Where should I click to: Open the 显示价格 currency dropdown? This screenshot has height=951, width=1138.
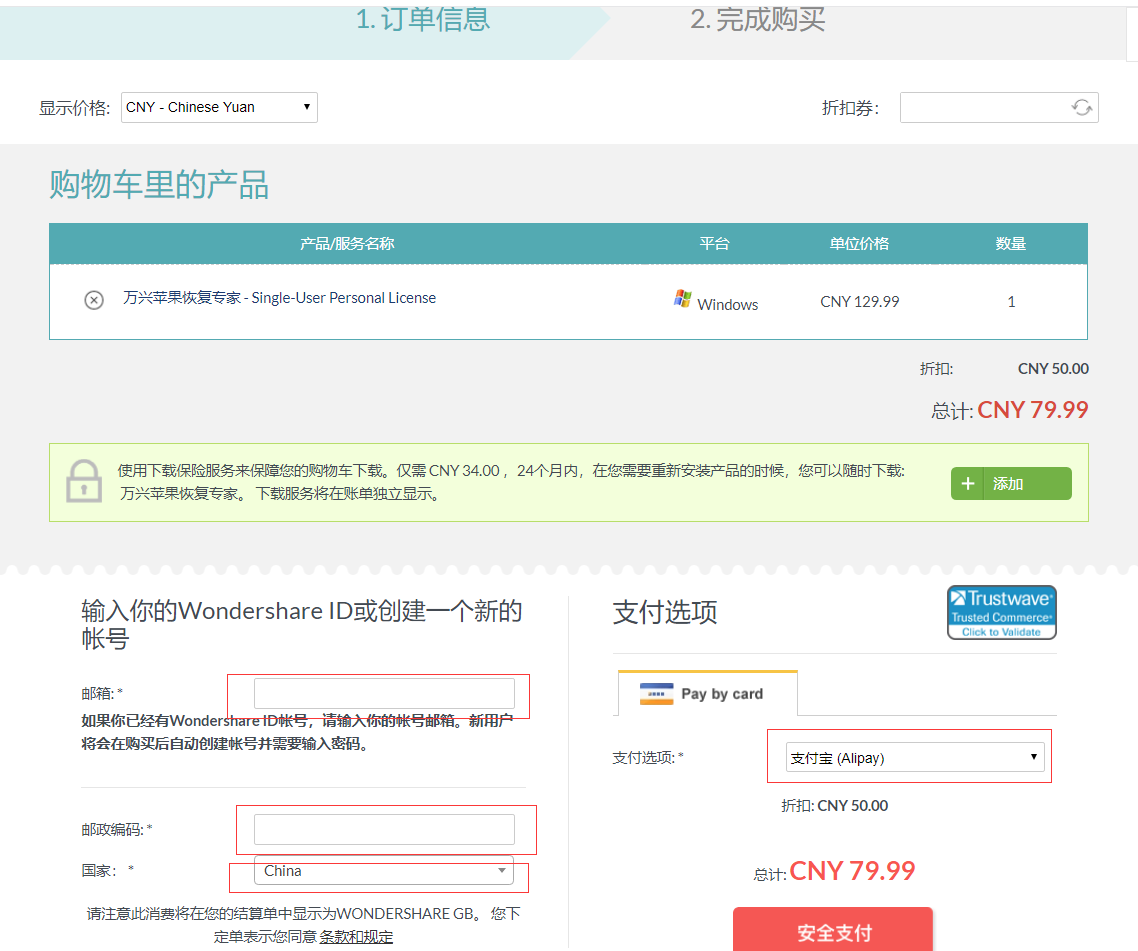coord(219,107)
